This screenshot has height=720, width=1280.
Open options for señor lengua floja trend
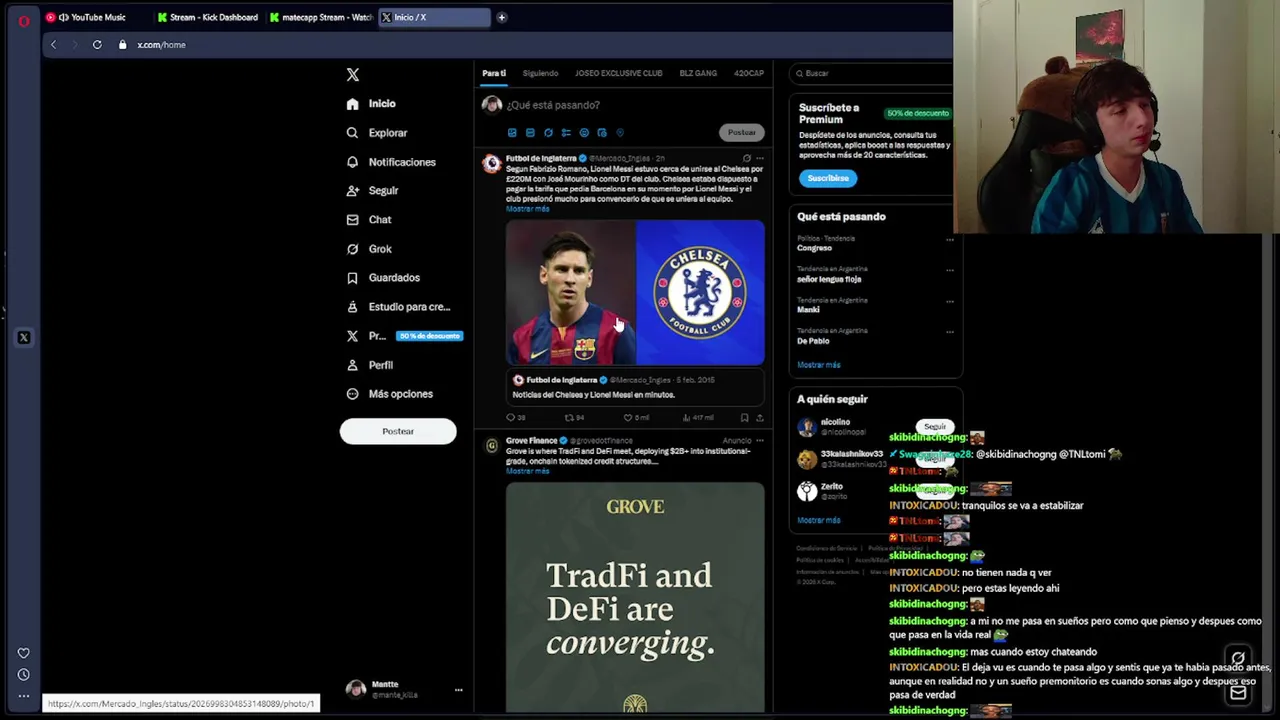[x=950, y=270]
